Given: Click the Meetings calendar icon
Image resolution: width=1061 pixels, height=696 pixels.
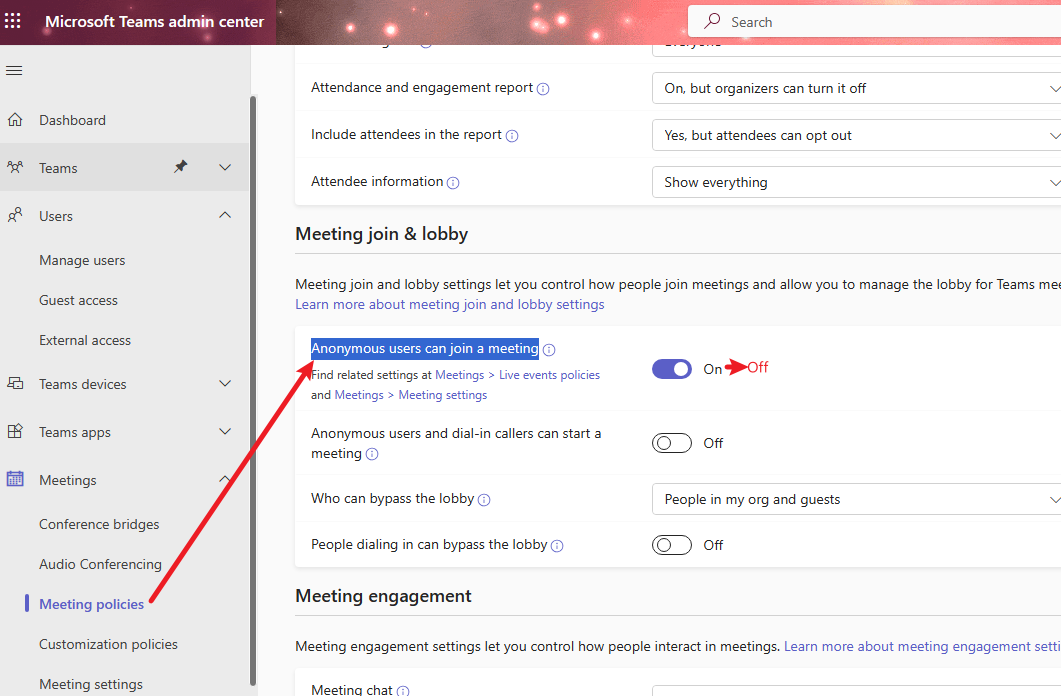Looking at the screenshot, I should tap(15, 479).
